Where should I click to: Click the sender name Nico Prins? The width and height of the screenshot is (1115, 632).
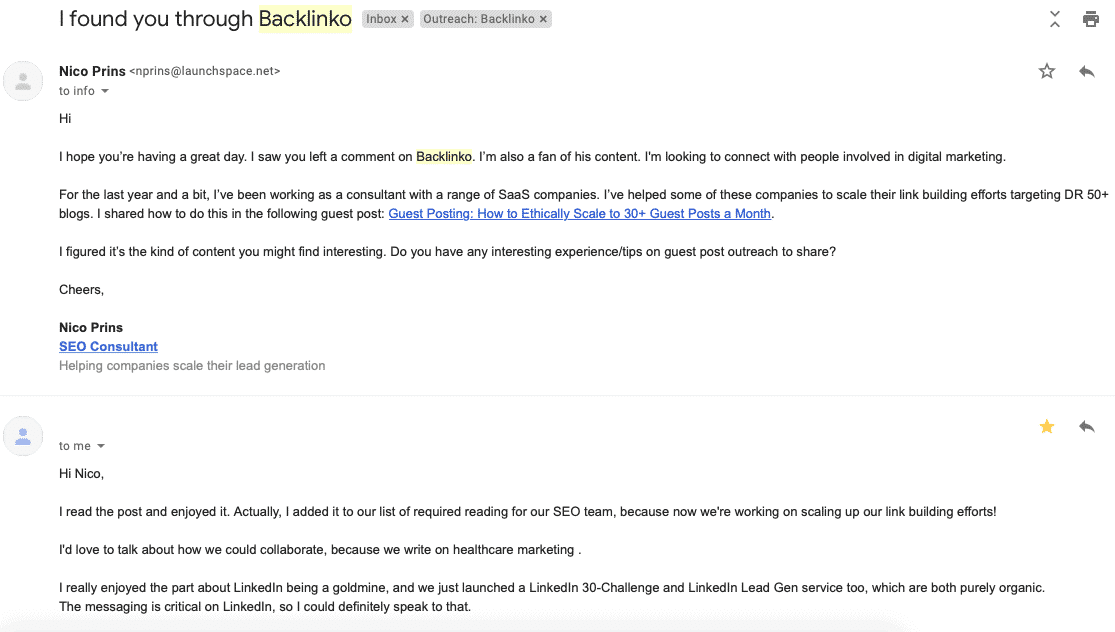(92, 71)
